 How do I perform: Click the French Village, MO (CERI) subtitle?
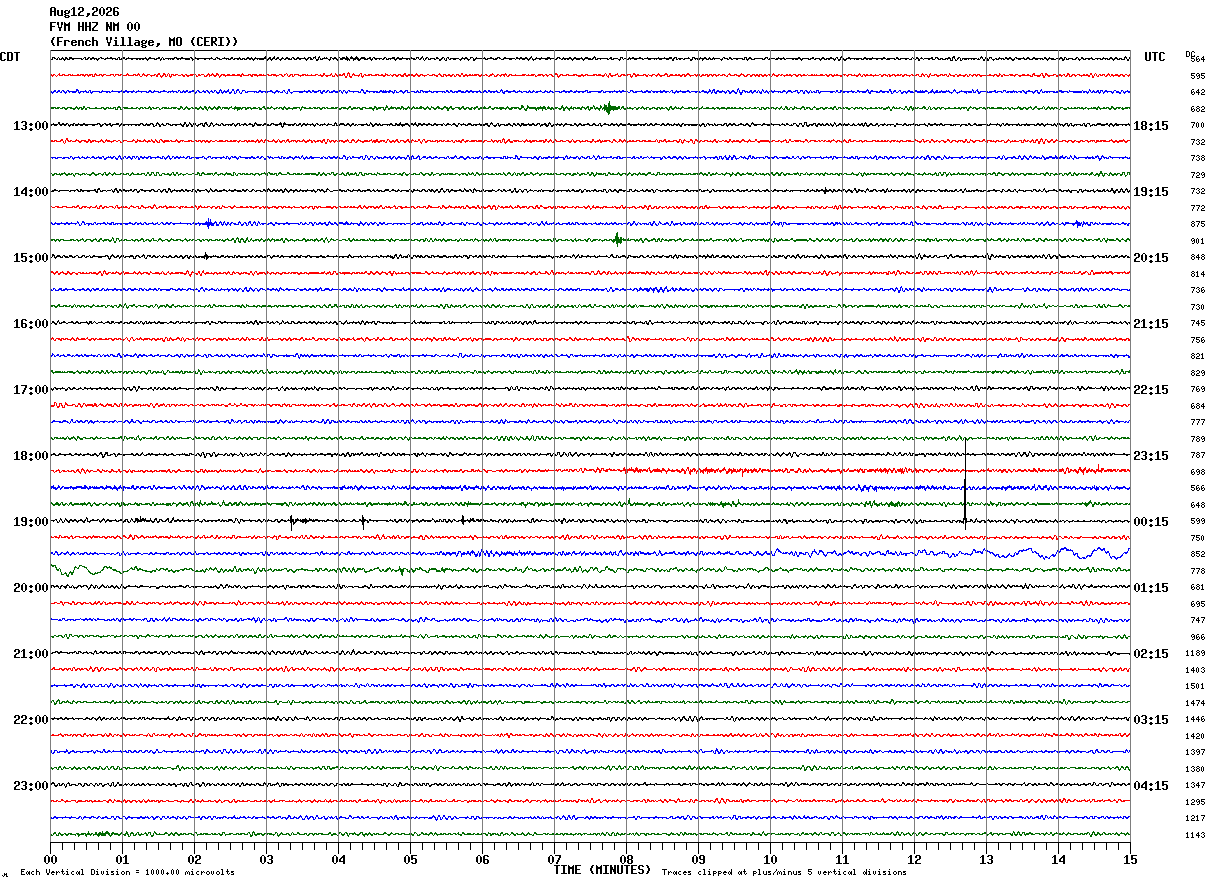[x=144, y=42]
